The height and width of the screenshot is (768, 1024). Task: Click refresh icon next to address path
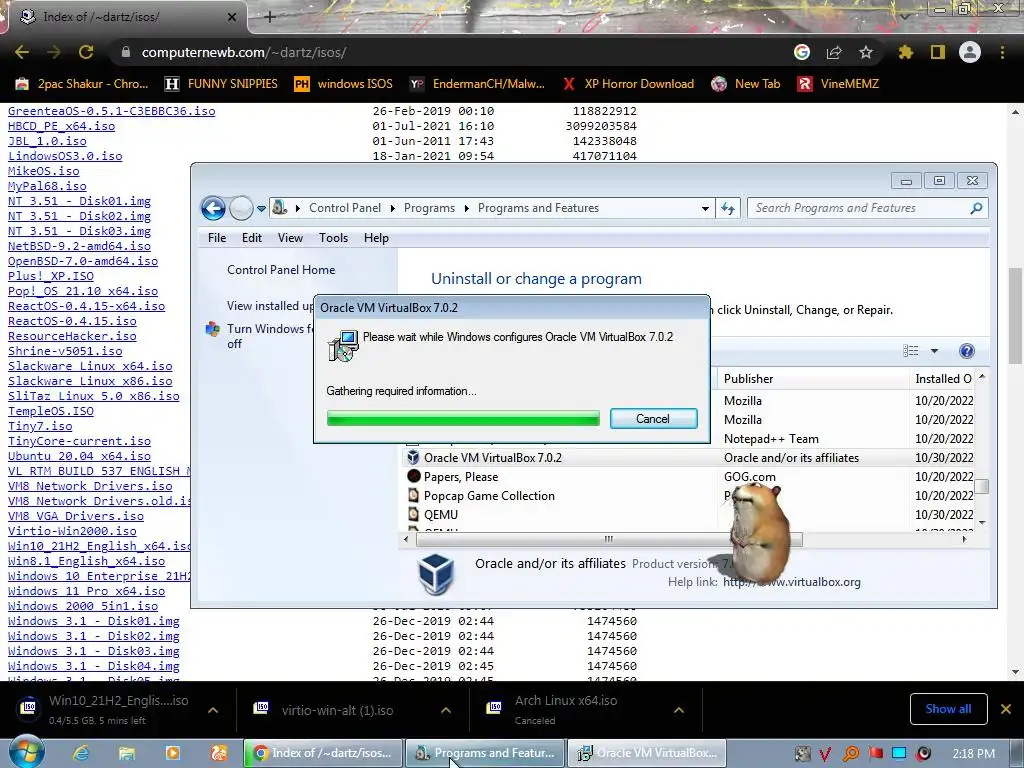point(728,208)
